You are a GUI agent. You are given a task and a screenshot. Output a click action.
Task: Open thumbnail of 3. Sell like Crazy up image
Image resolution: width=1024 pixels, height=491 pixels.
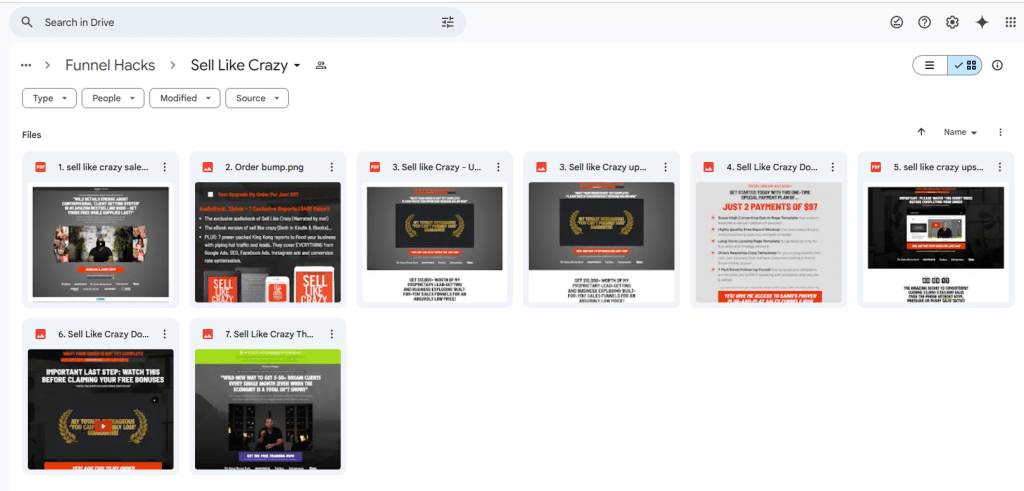pyautogui.click(x=601, y=243)
